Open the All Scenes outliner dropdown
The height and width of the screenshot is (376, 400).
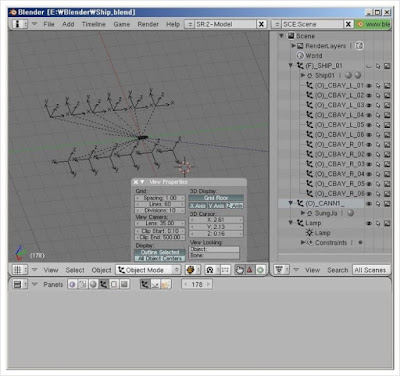click(370, 270)
